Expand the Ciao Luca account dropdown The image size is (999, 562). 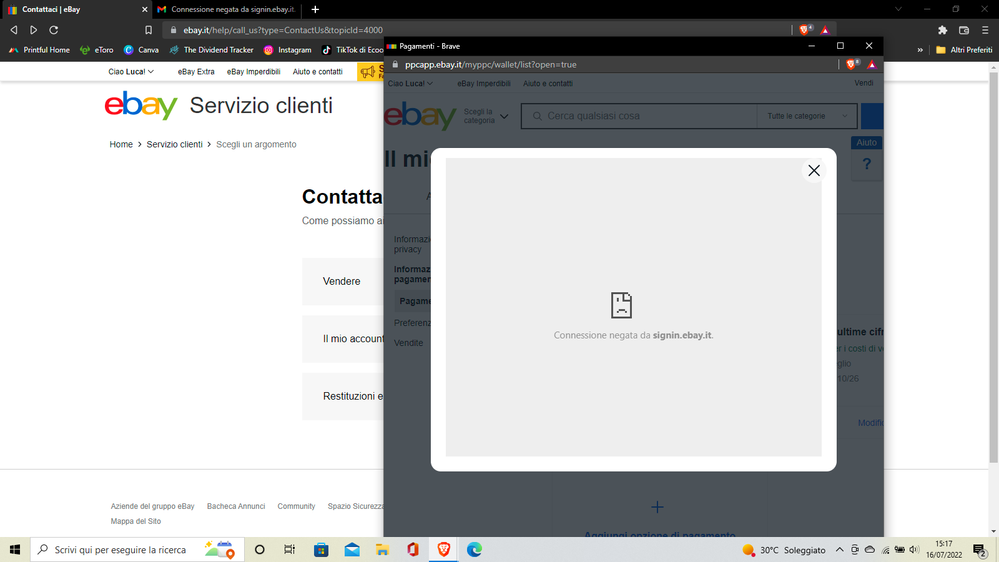pos(131,72)
